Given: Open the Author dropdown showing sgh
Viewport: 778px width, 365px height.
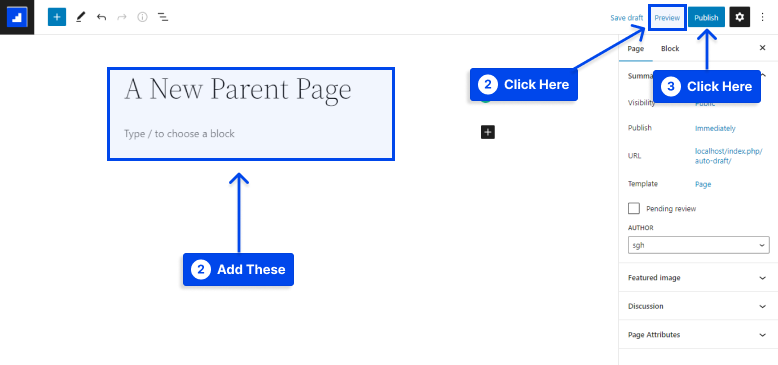Looking at the screenshot, I should coord(699,245).
